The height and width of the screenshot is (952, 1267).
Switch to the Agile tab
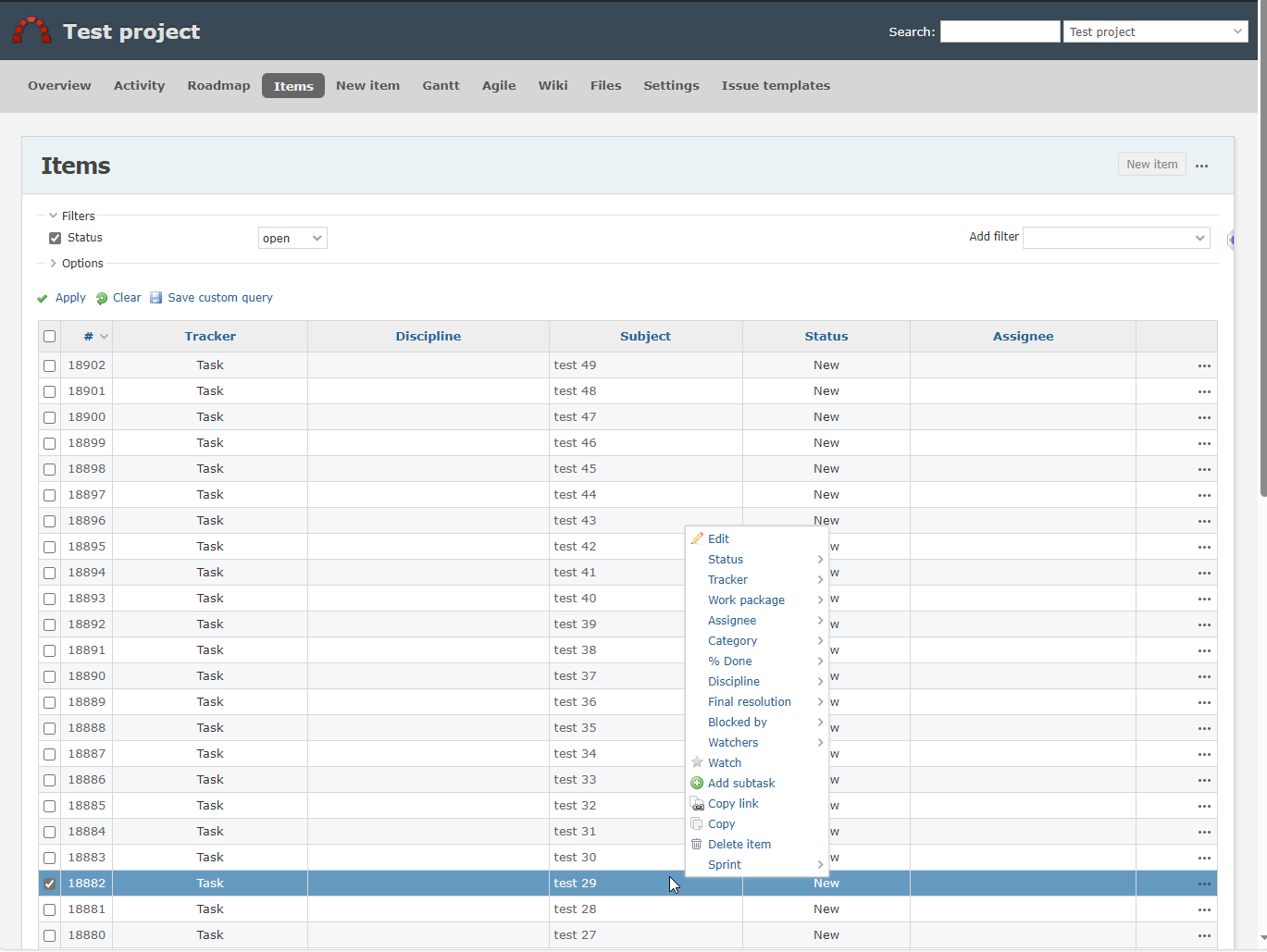499,85
